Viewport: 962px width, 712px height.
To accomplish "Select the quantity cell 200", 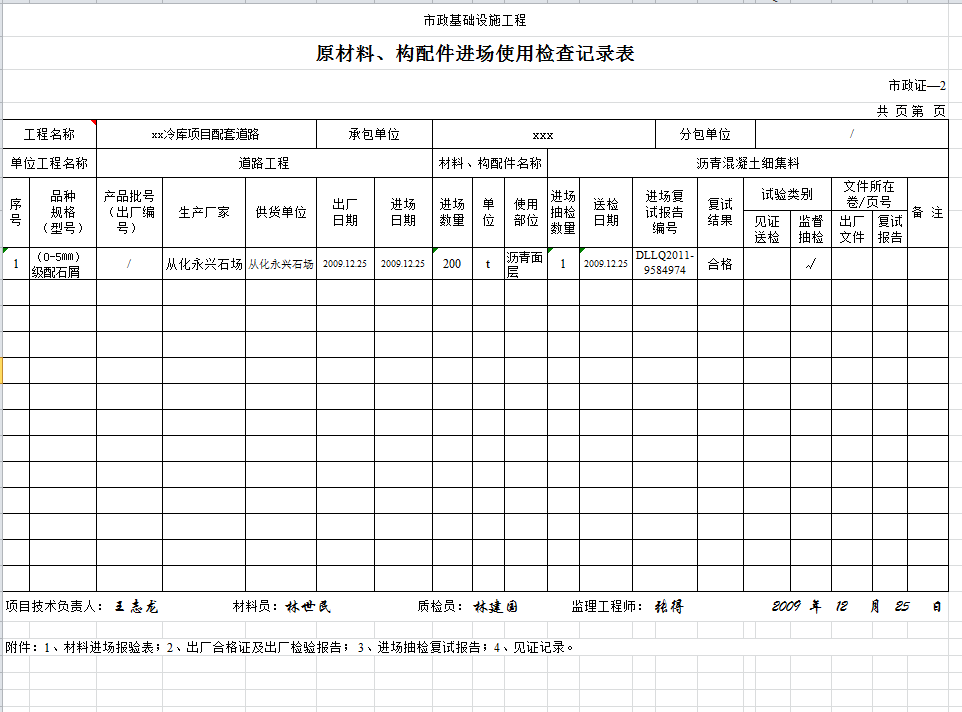I will tap(452, 264).
